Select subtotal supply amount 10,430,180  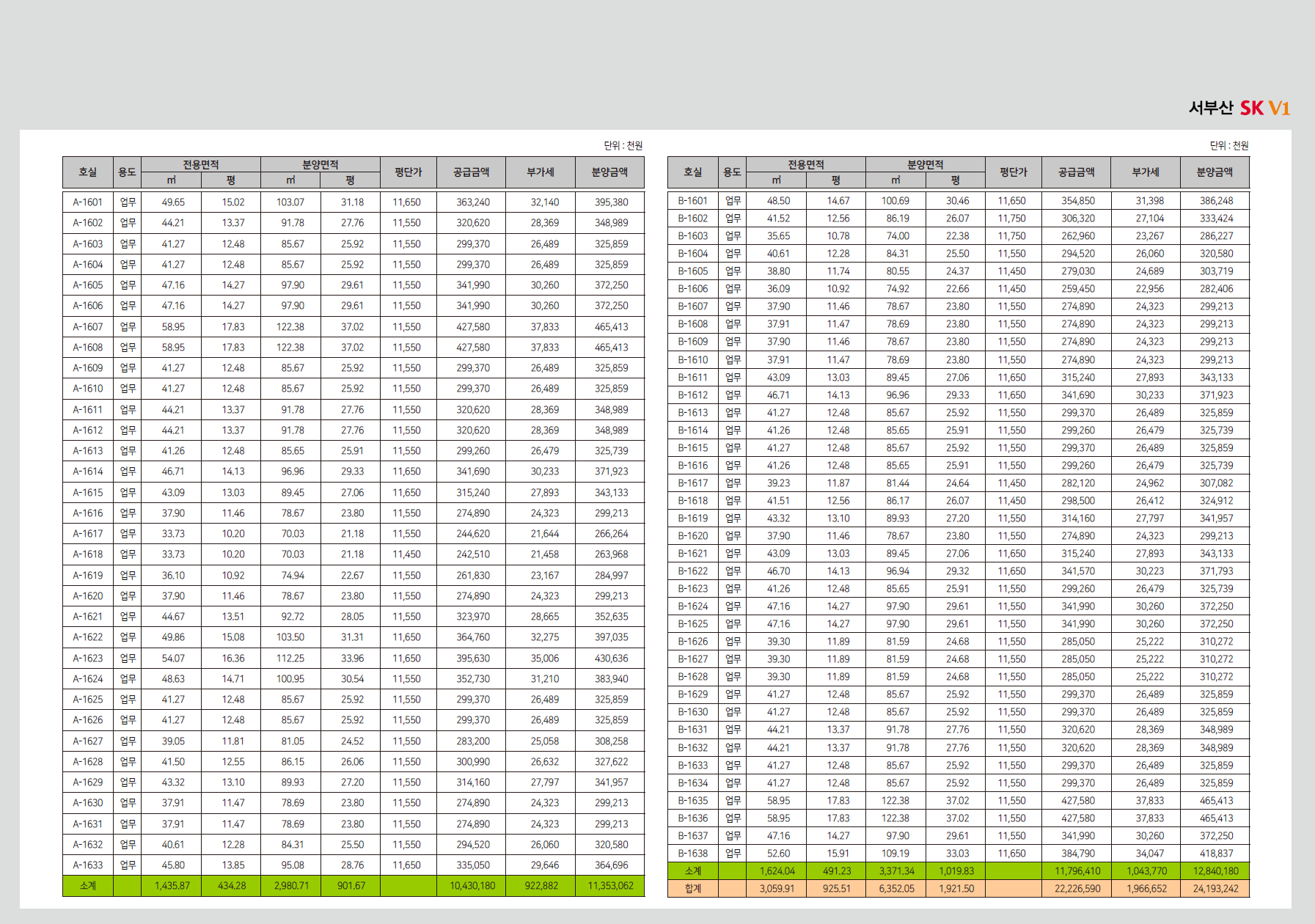[472, 886]
